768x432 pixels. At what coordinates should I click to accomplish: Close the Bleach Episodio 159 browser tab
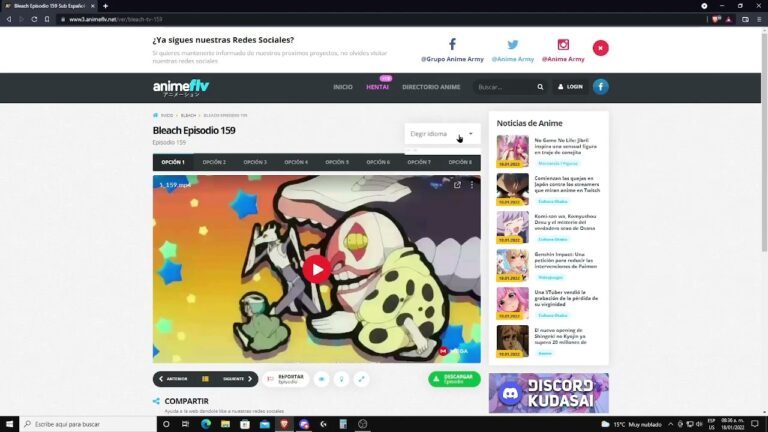pyautogui.click(x=93, y=6)
